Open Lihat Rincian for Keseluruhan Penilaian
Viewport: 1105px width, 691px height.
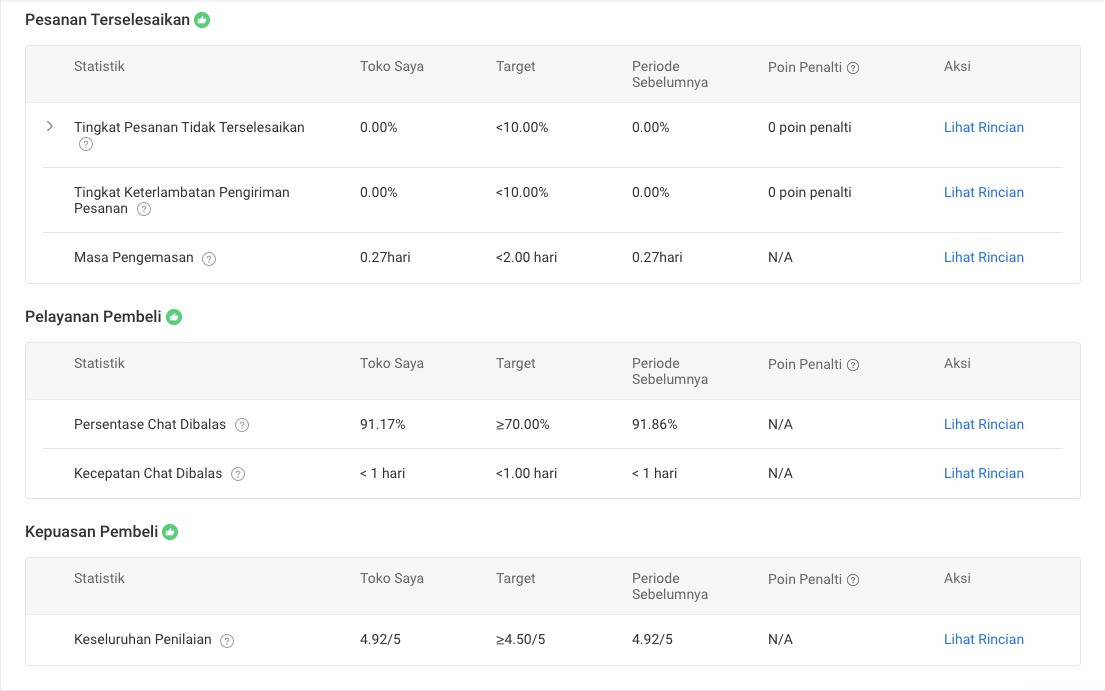click(x=983, y=639)
